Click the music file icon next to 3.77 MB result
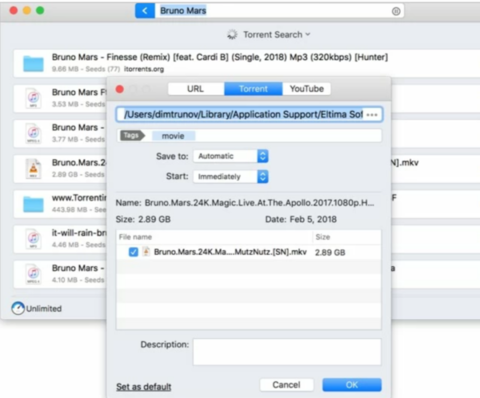480x398 pixels. point(33,134)
